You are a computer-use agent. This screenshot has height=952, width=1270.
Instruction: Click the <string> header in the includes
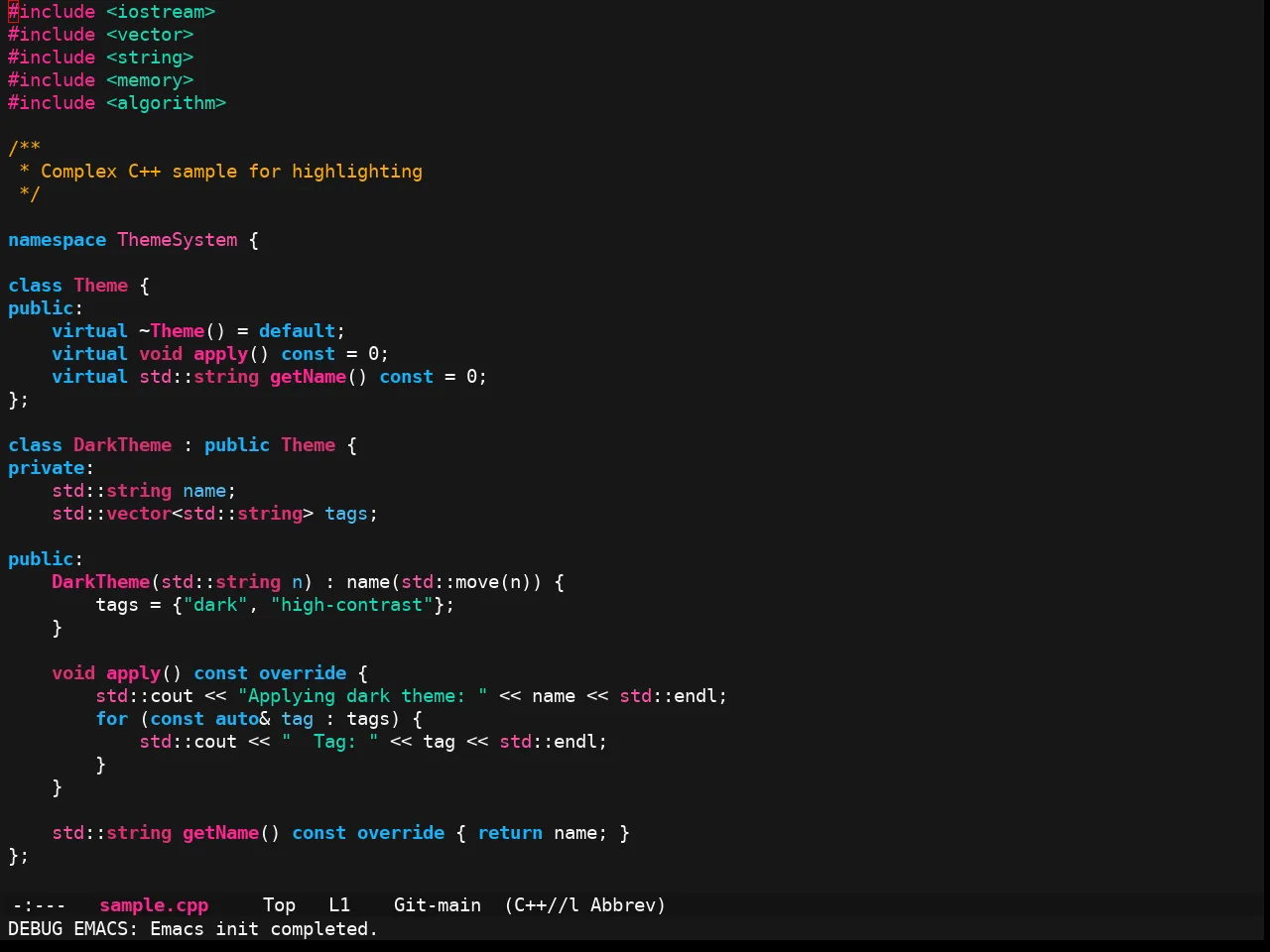tap(150, 58)
